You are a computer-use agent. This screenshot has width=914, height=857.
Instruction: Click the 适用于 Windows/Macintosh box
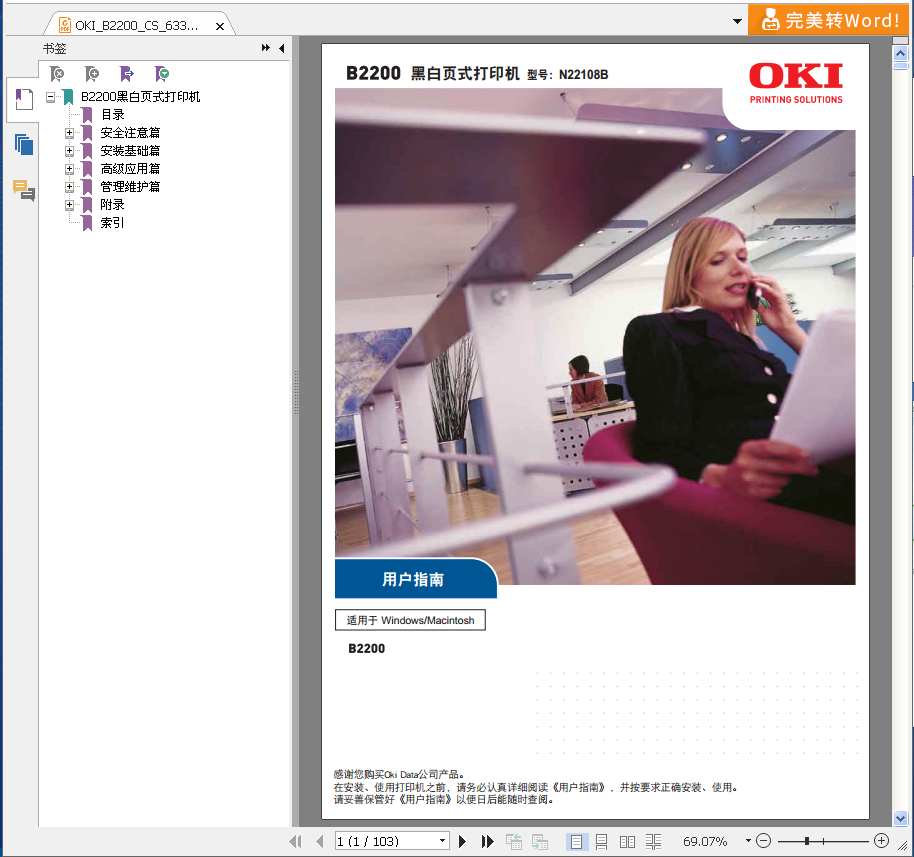click(410, 620)
